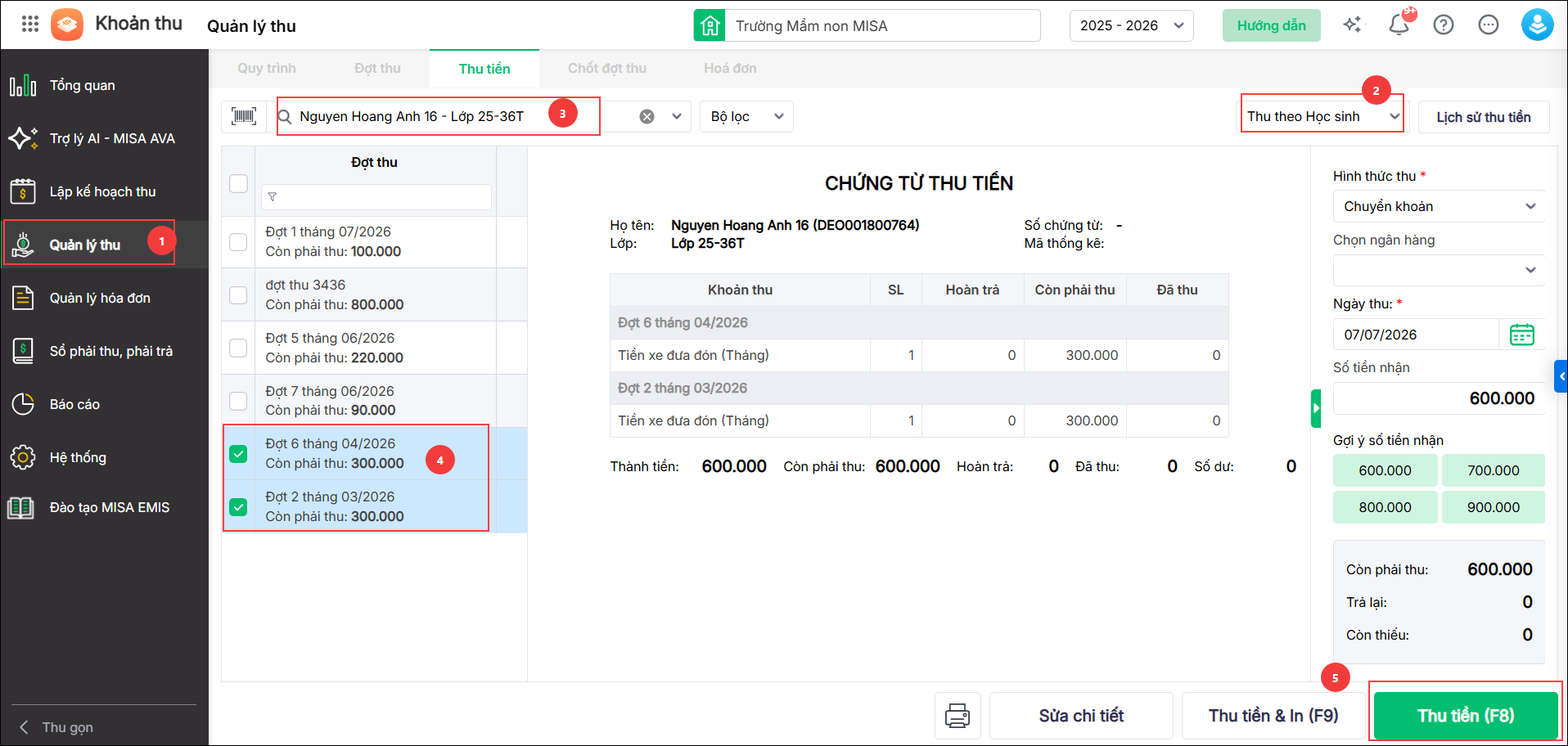Check Đợt 1 tháng 07/2026 checkbox

tap(238, 242)
